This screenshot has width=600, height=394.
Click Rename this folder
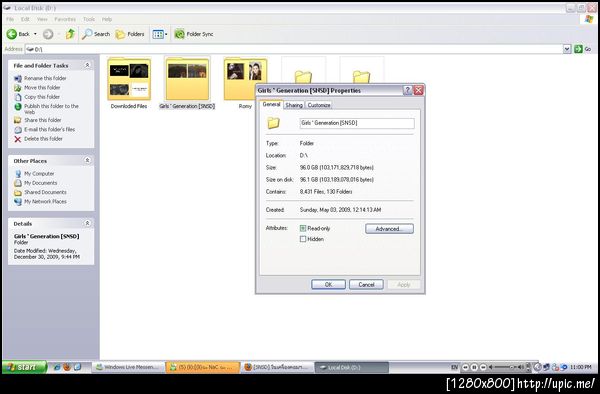click(x=40, y=78)
